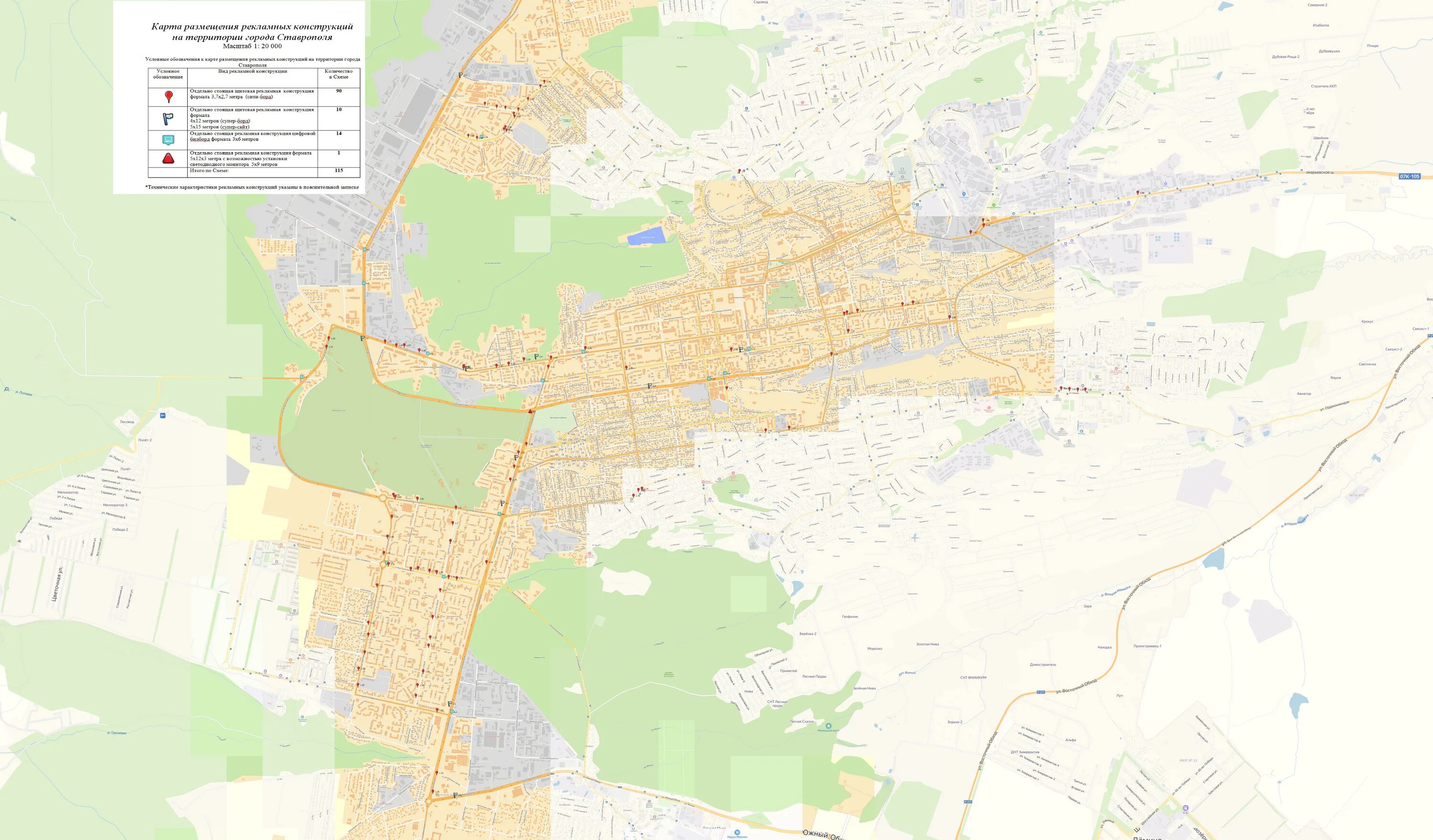The height and width of the screenshot is (840, 1433).
Task: Click the 'Авиатор' label
Action: (x=1304, y=394)
